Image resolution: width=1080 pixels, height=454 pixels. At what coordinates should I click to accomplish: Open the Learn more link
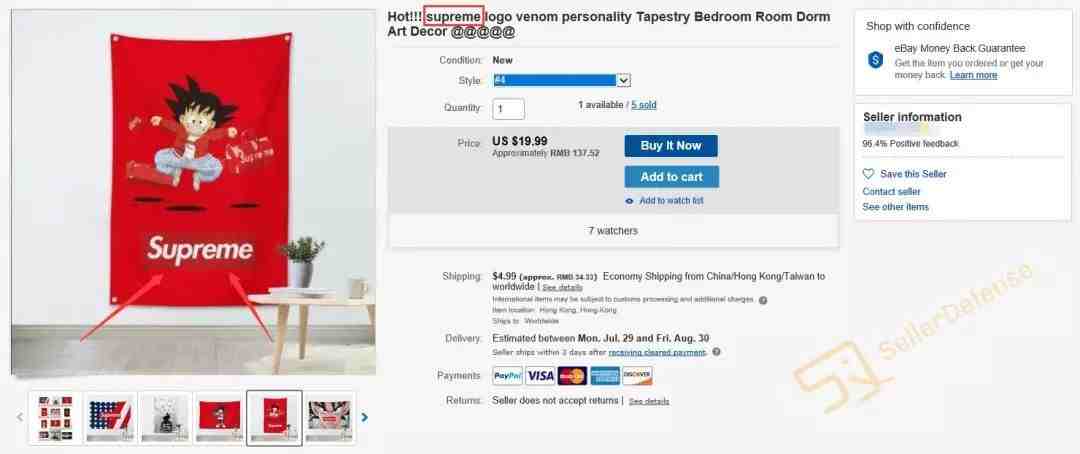tap(973, 75)
